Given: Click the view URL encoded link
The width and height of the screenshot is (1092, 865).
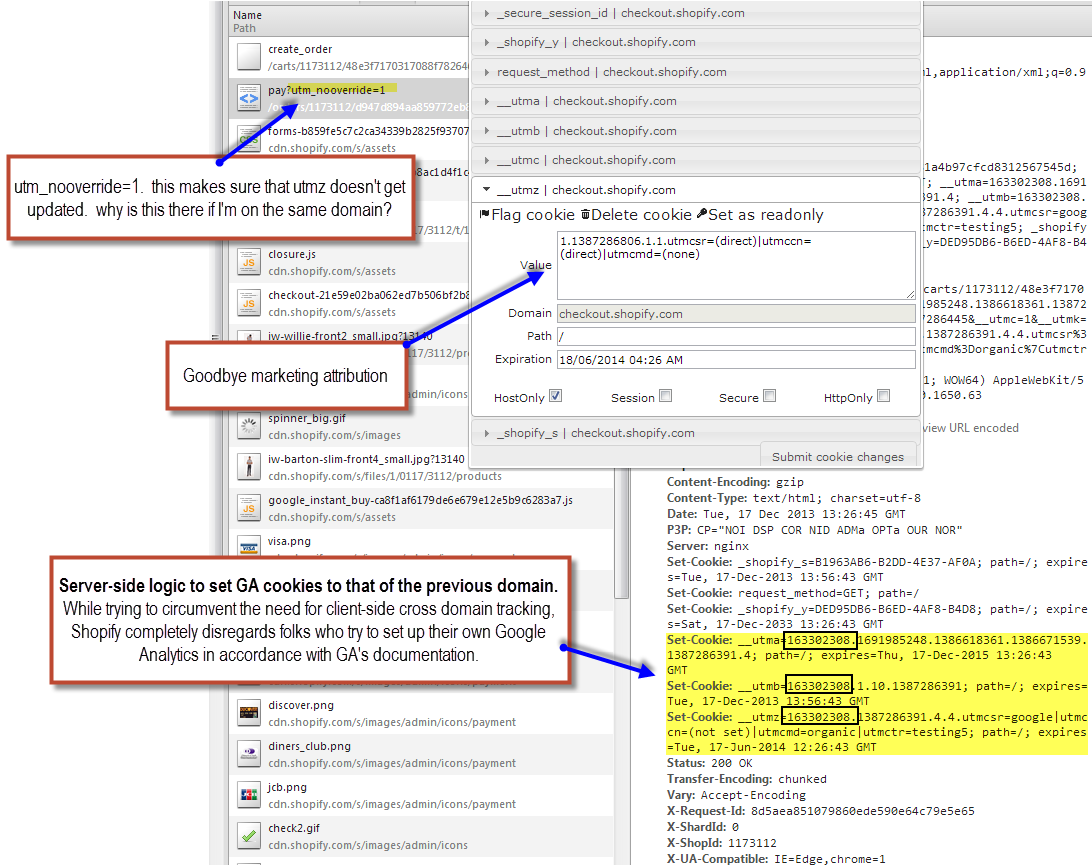Looking at the screenshot, I should coord(971,428).
